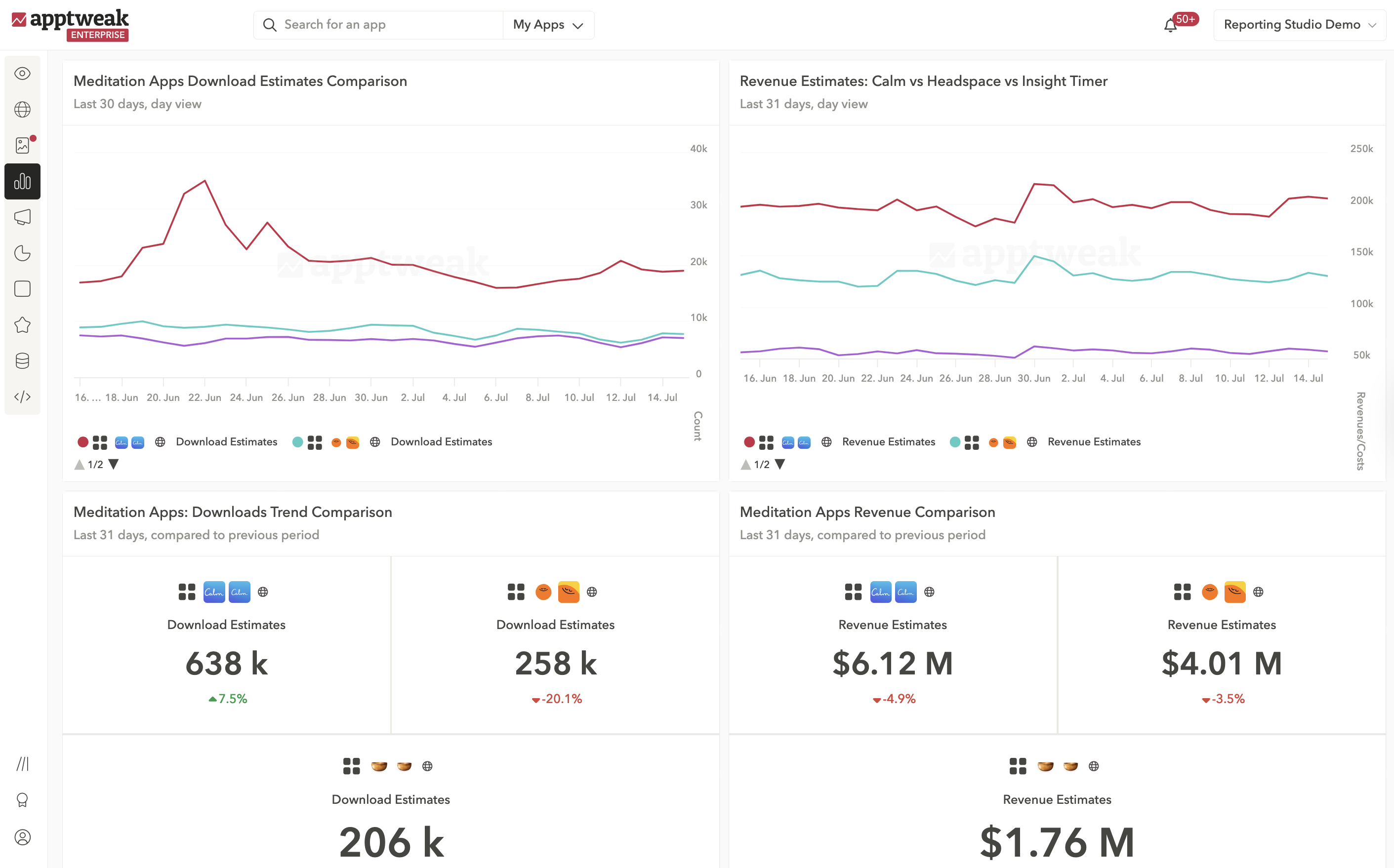Image resolution: width=1394 pixels, height=868 pixels.
Task: Select the bar chart reporting icon in sidebar
Action: (22, 181)
